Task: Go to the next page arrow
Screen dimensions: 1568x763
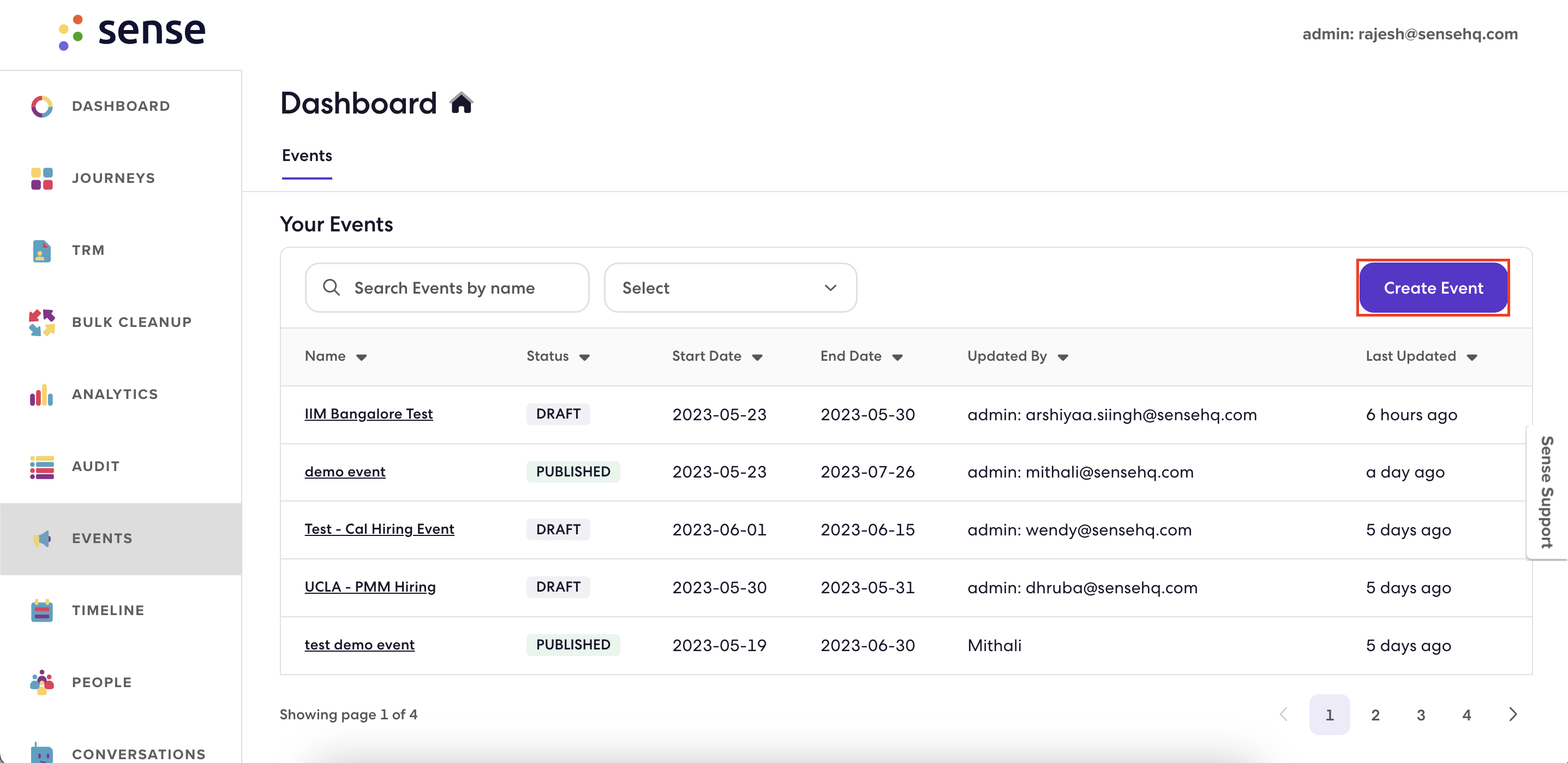Action: (1513, 714)
